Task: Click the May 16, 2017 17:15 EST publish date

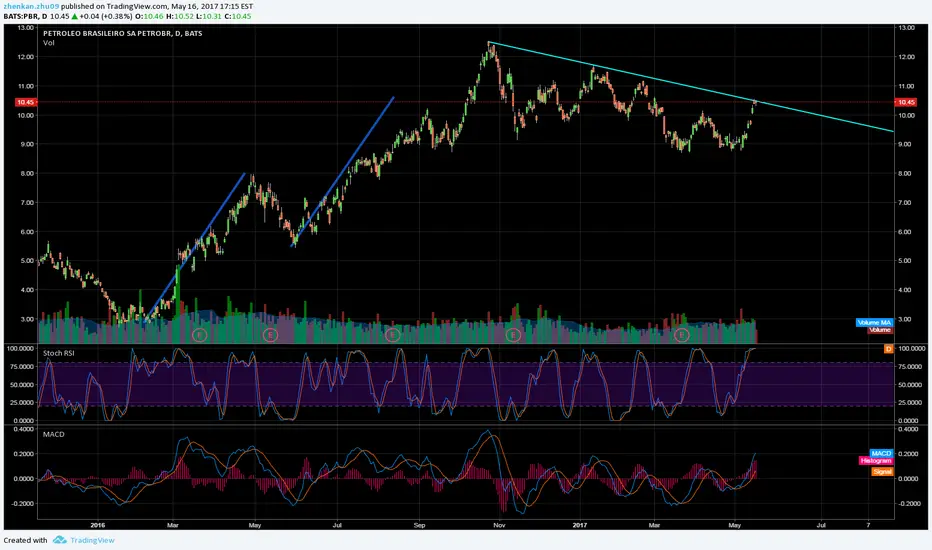Action: click(x=212, y=7)
